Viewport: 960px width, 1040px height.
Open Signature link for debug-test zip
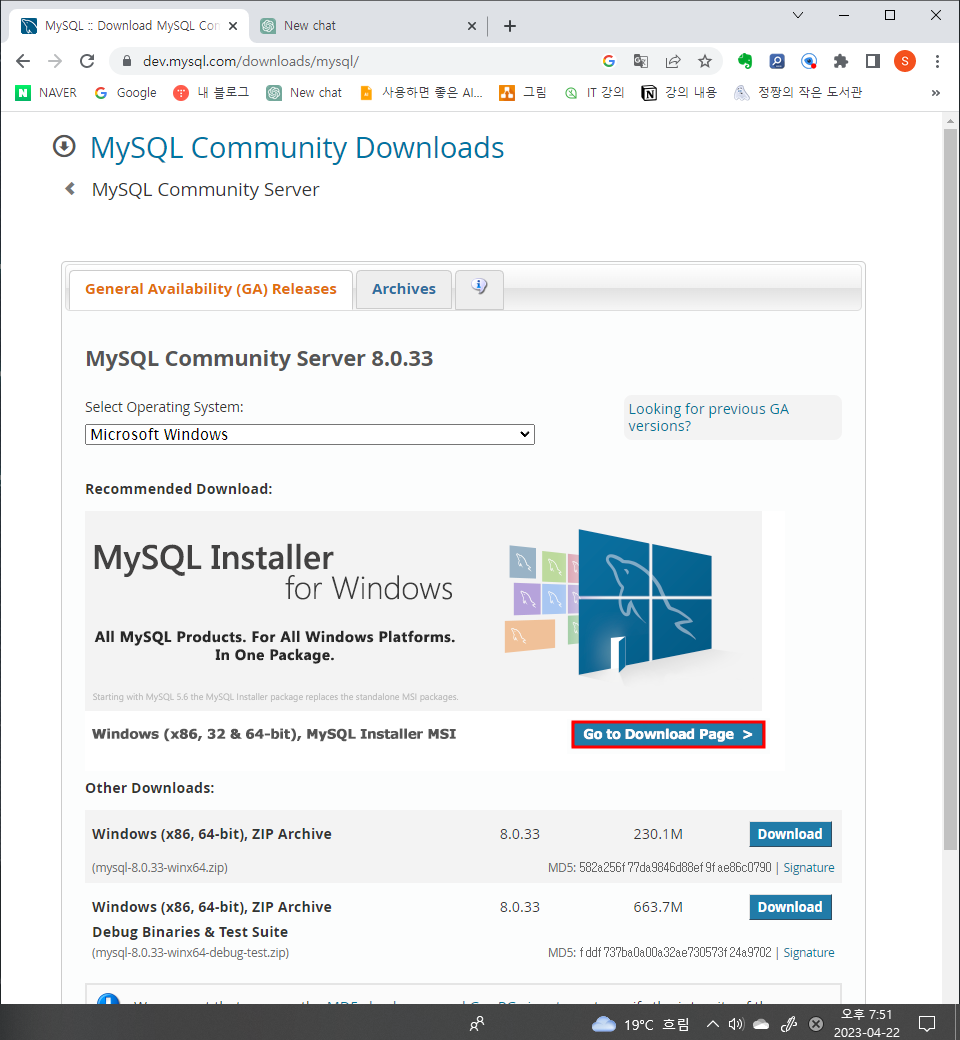[x=809, y=952]
